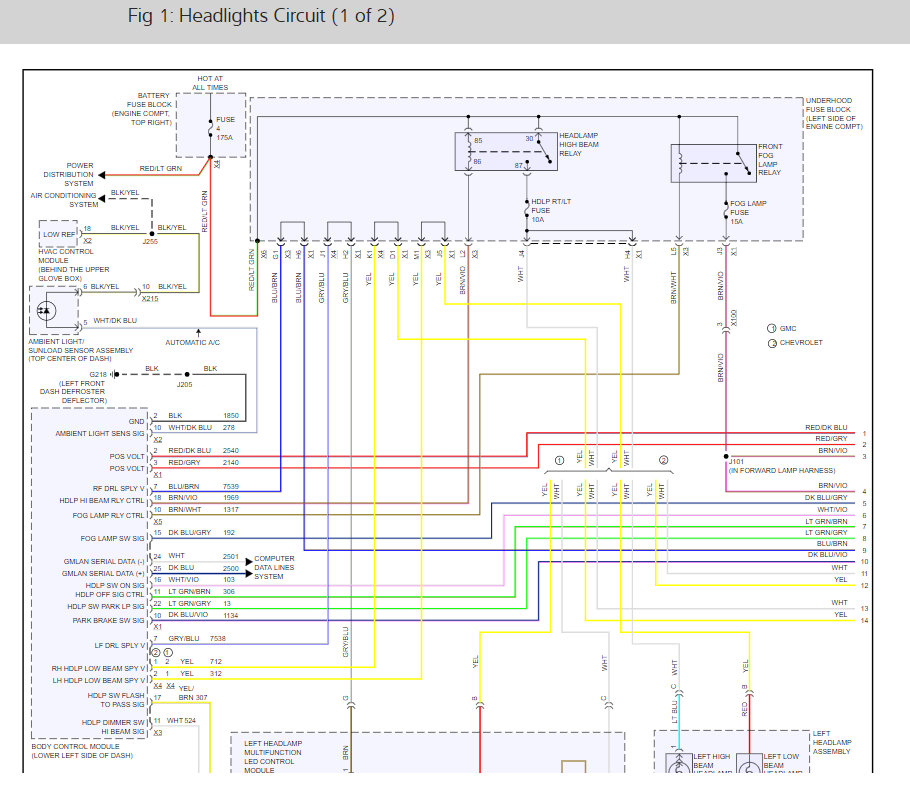
Task: Click relay terminal "85" on high beam relay
Action: (478, 140)
